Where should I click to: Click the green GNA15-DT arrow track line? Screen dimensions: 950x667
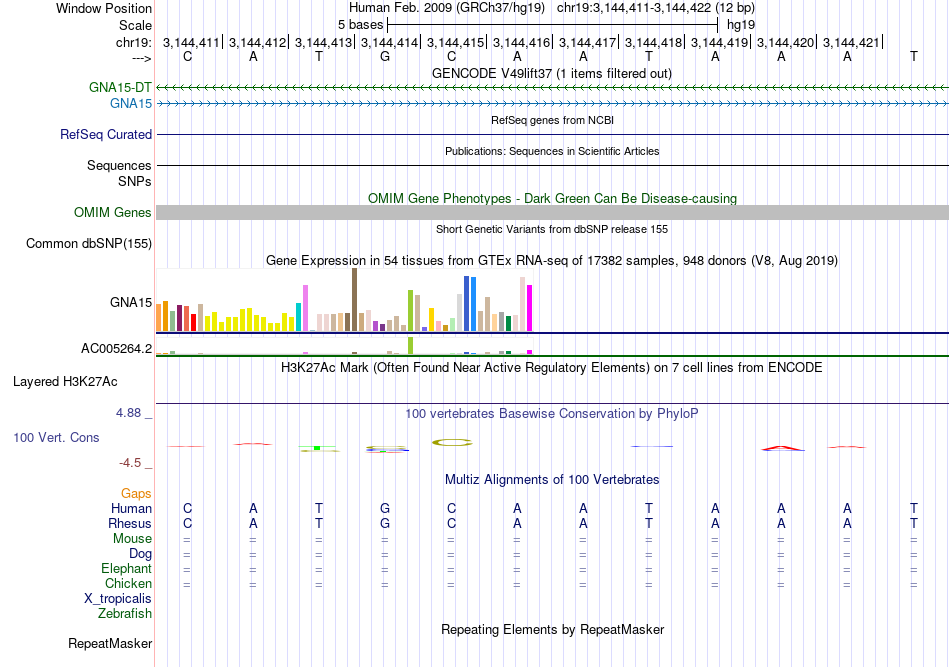[552, 88]
